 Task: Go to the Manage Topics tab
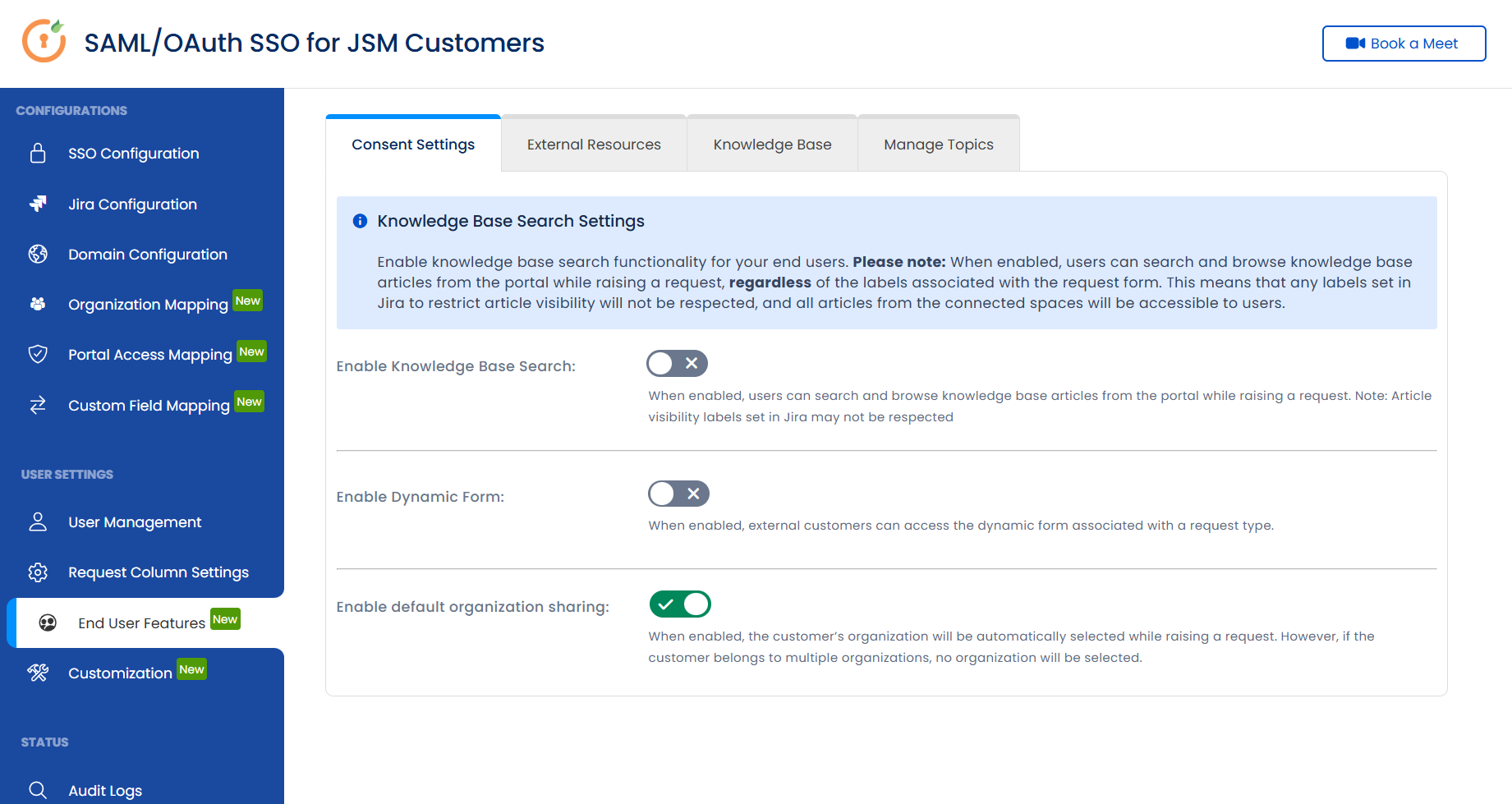939,145
